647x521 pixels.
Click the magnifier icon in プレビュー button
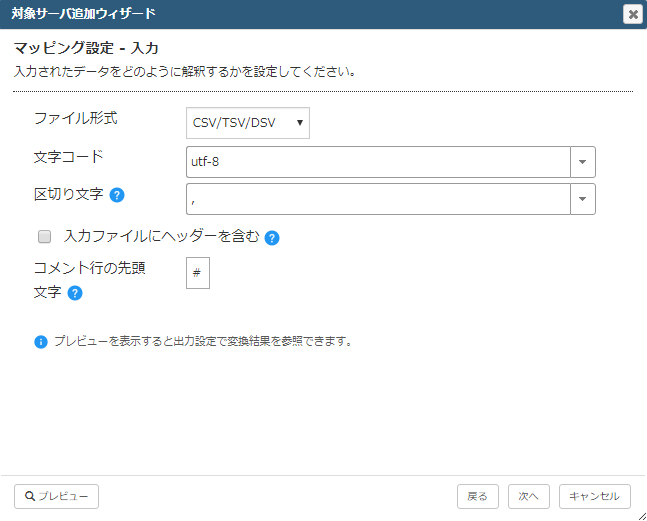30,496
